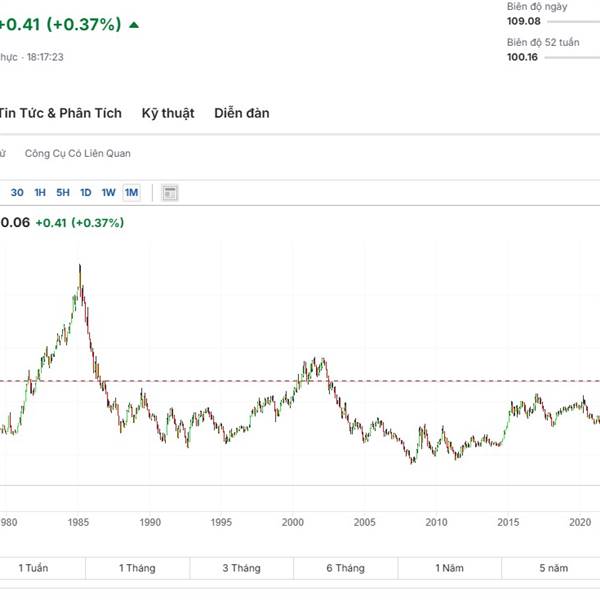Select Công Cụ Có Liên Quan sub-tab
600x600 pixels.
pos(78,153)
